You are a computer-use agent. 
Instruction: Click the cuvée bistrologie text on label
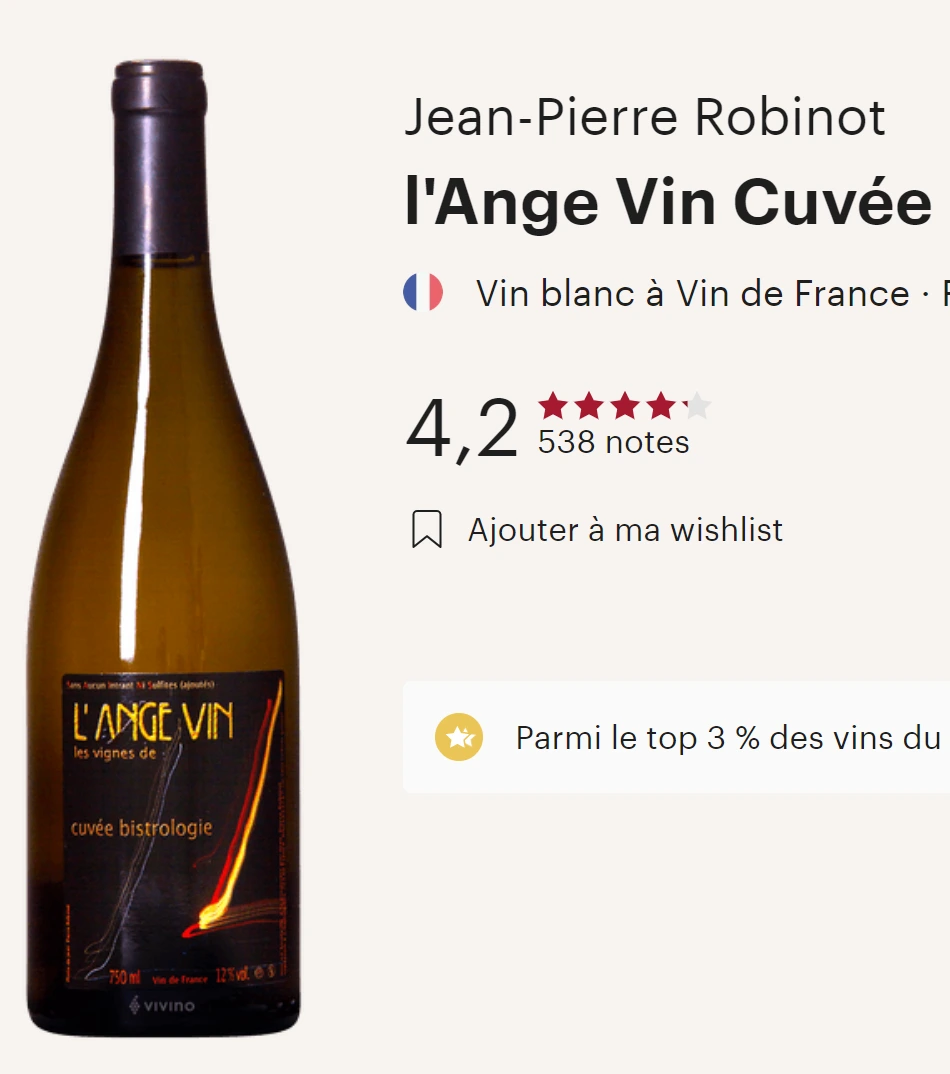141,828
